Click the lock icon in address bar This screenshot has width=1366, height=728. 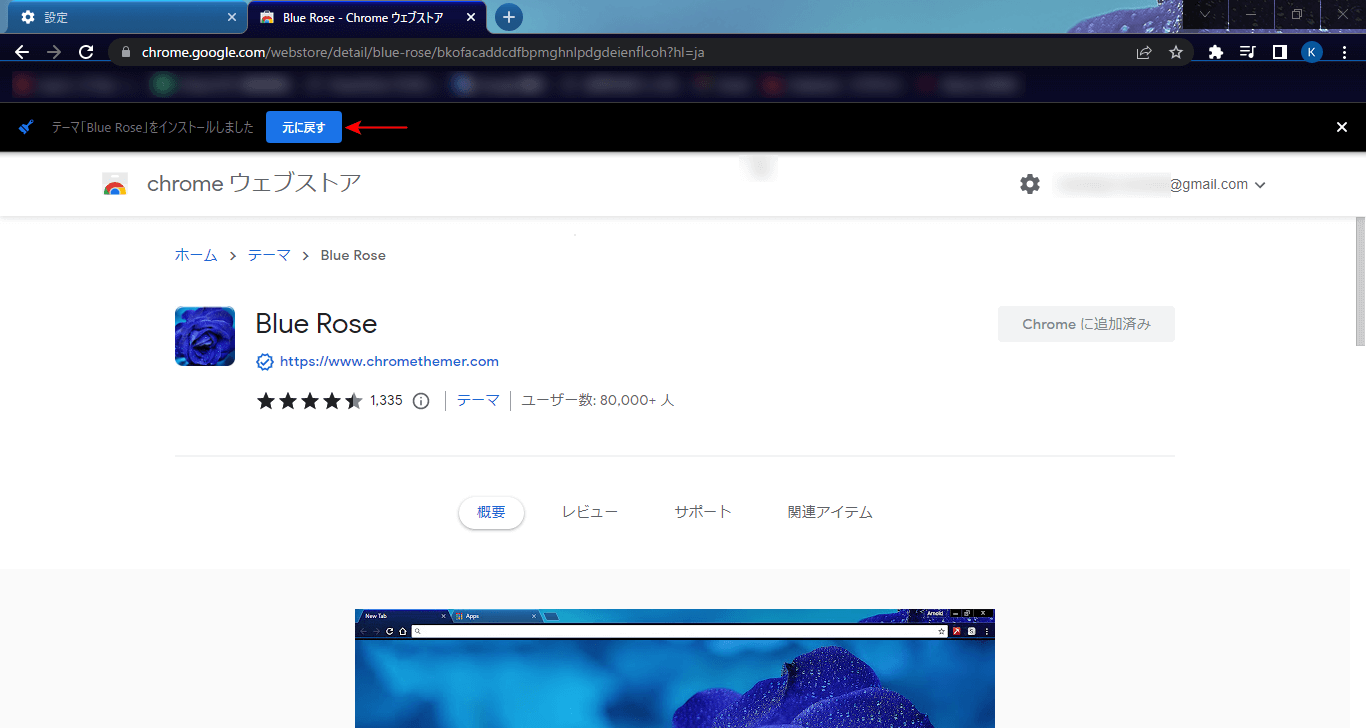pyautogui.click(x=126, y=52)
